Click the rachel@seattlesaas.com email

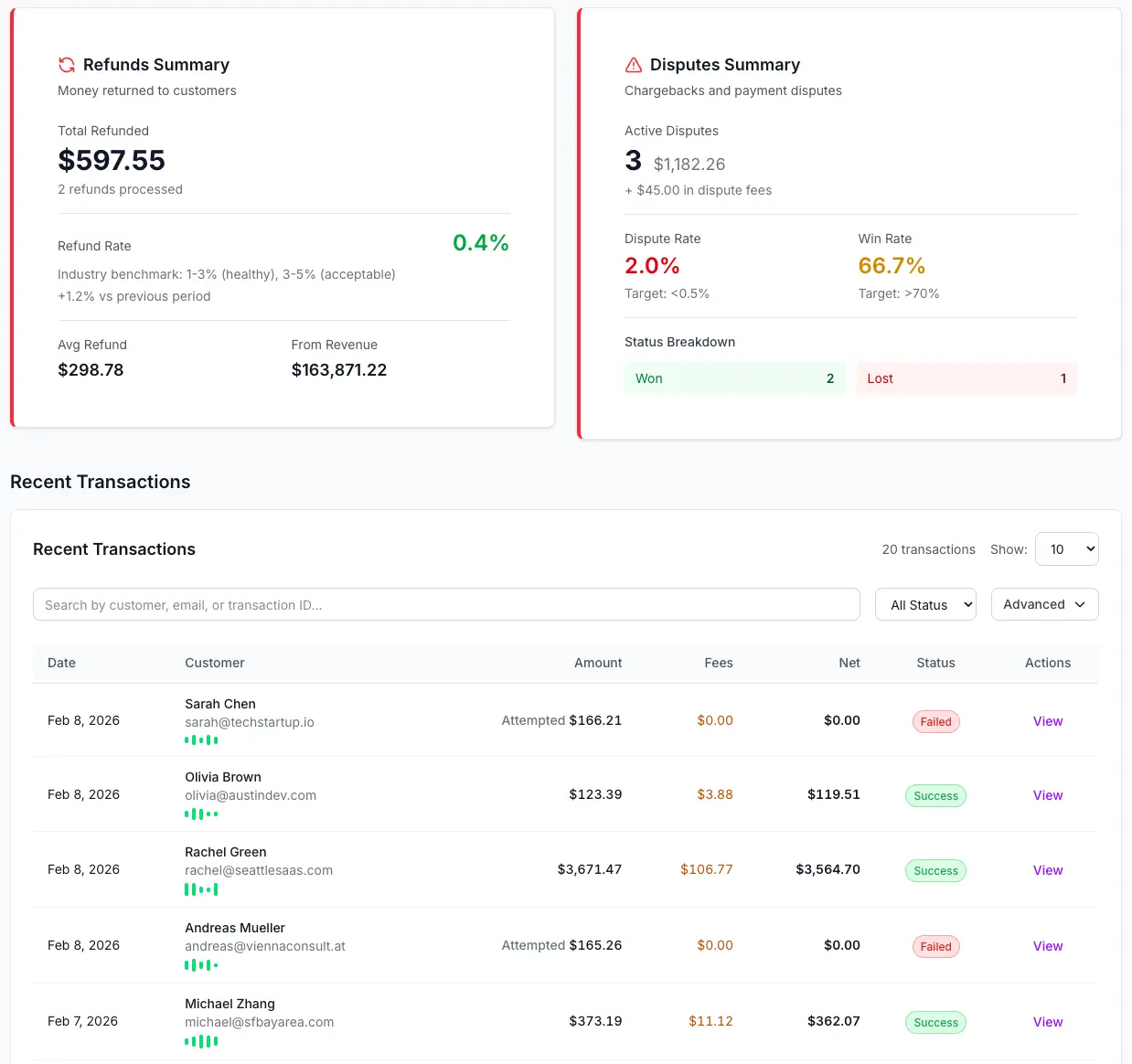pos(259,870)
